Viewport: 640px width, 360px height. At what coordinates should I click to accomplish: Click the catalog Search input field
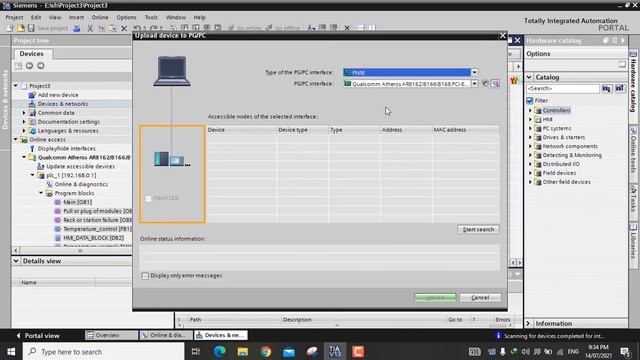coord(562,89)
